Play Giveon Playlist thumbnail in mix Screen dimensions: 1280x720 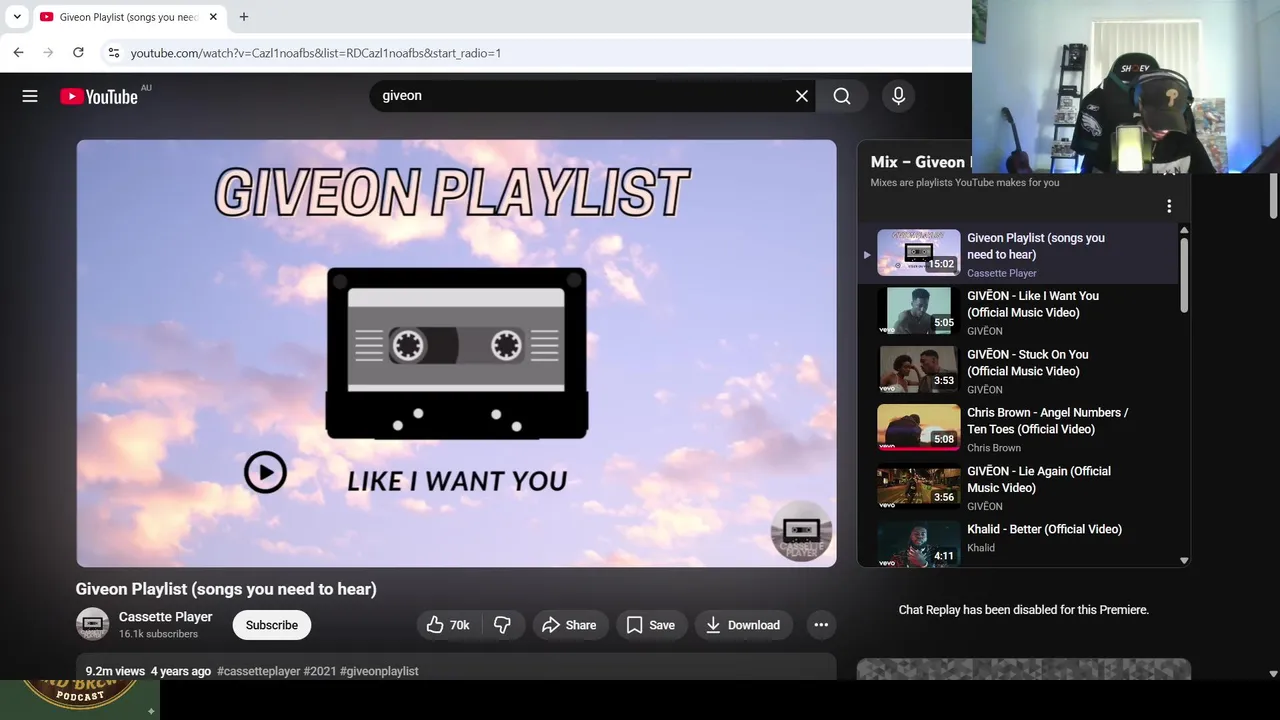click(x=918, y=253)
